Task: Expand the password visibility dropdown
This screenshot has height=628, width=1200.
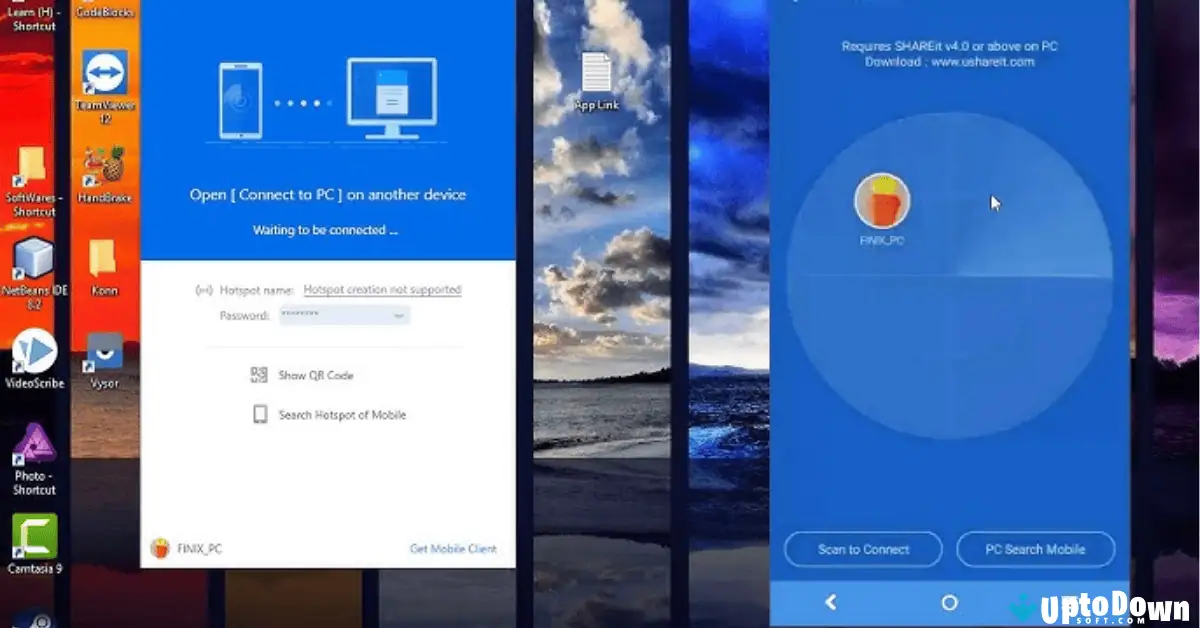Action: coord(398,315)
